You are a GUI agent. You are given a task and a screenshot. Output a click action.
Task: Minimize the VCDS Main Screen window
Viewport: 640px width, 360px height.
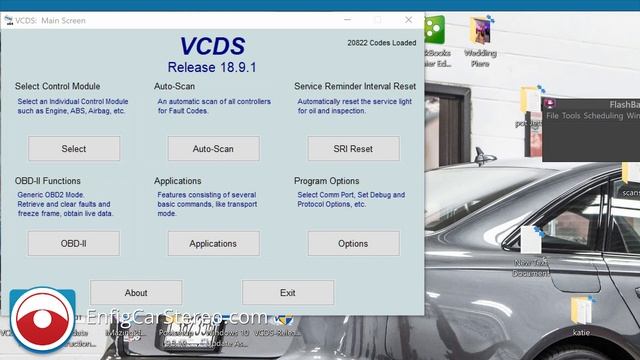(x=347, y=20)
